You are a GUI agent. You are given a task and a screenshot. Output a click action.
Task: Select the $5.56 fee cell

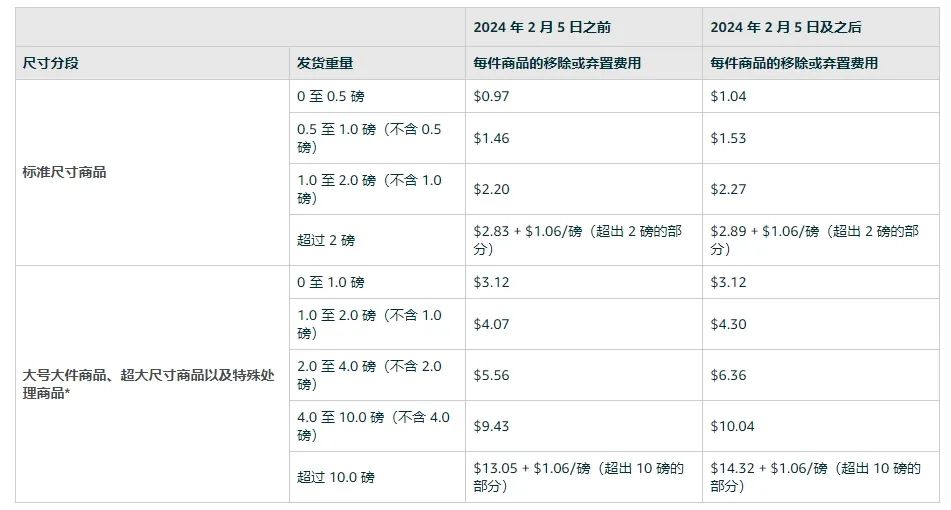(491, 375)
